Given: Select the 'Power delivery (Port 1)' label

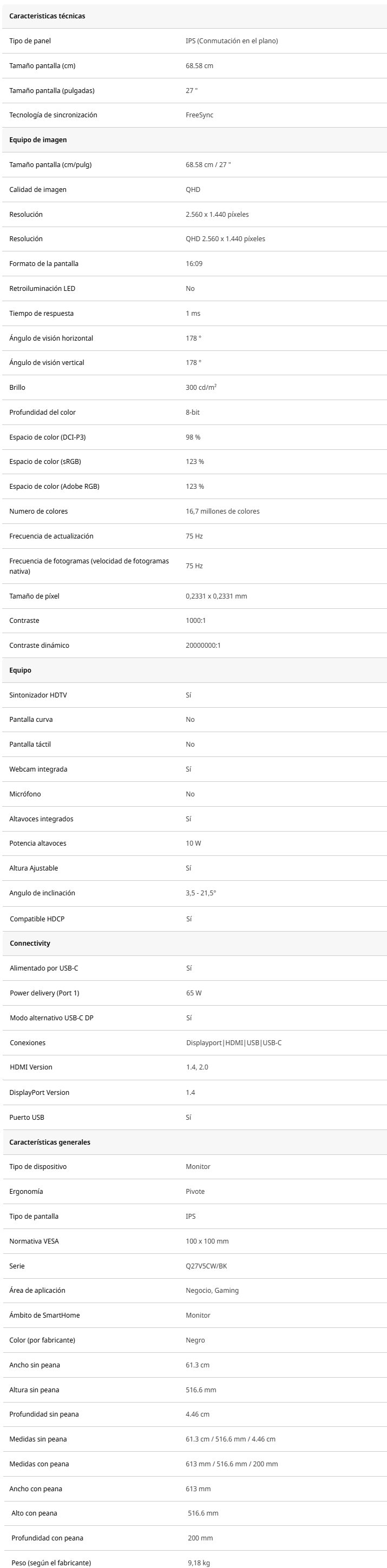Looking at the screenshot, I should tap(44, 993).
